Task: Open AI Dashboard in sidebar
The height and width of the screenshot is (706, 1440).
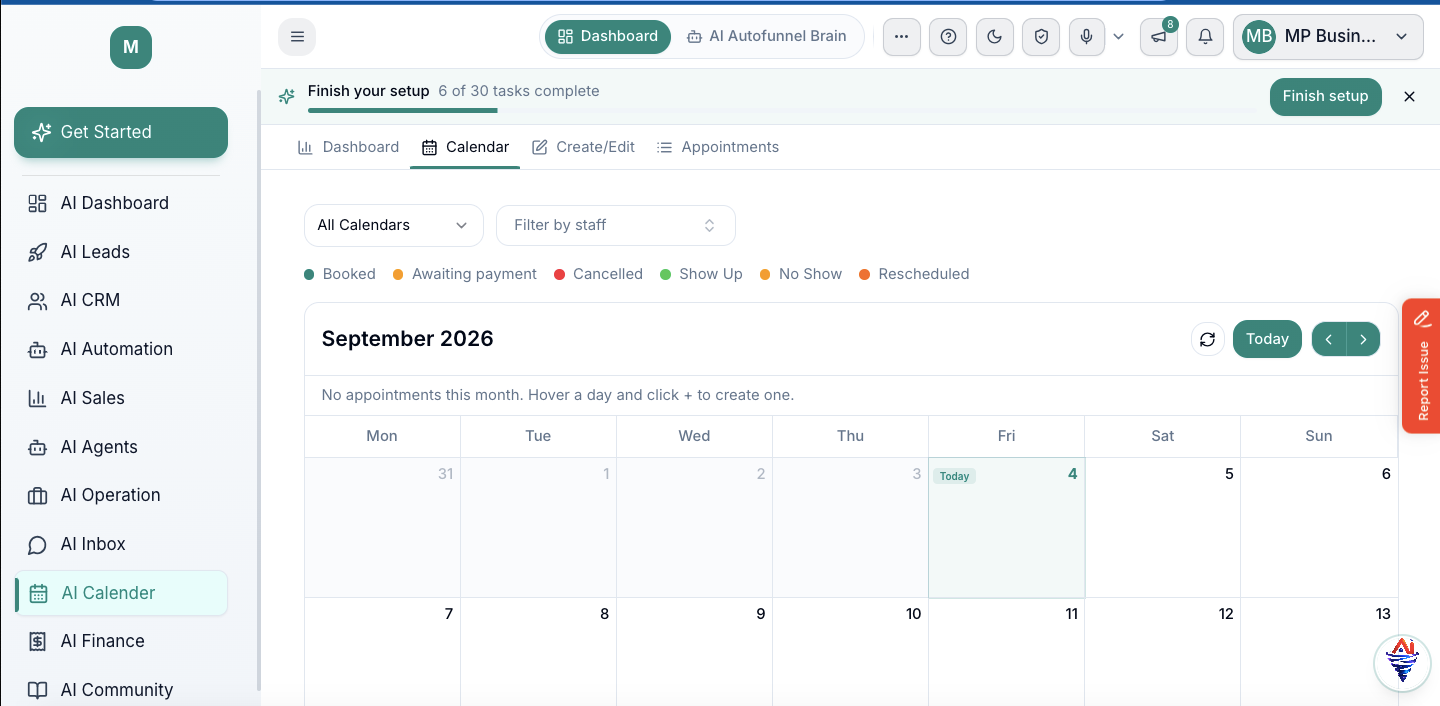Action: pyautogui.click(x=121, y=203)
